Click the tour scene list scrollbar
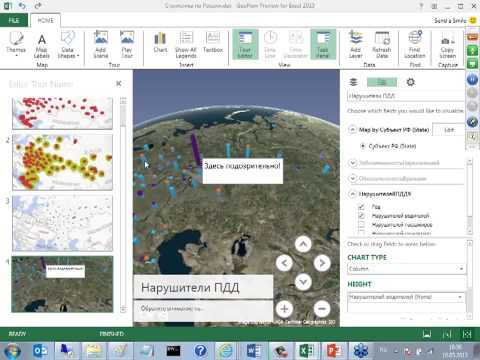Viewport: 480px width, 360px height. coord(123,205)
